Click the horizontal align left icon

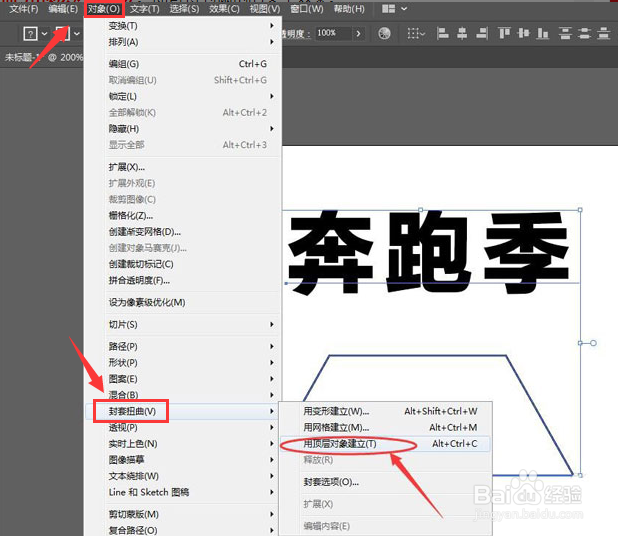(443, 34)
